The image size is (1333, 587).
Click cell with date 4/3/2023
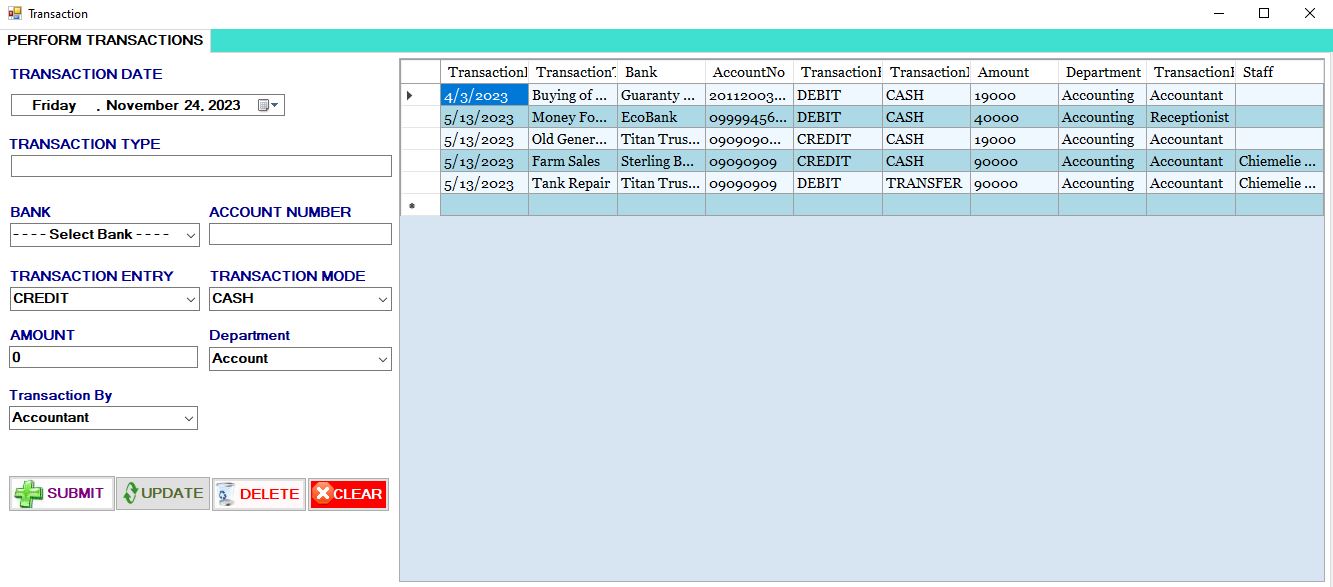point(484,95)
